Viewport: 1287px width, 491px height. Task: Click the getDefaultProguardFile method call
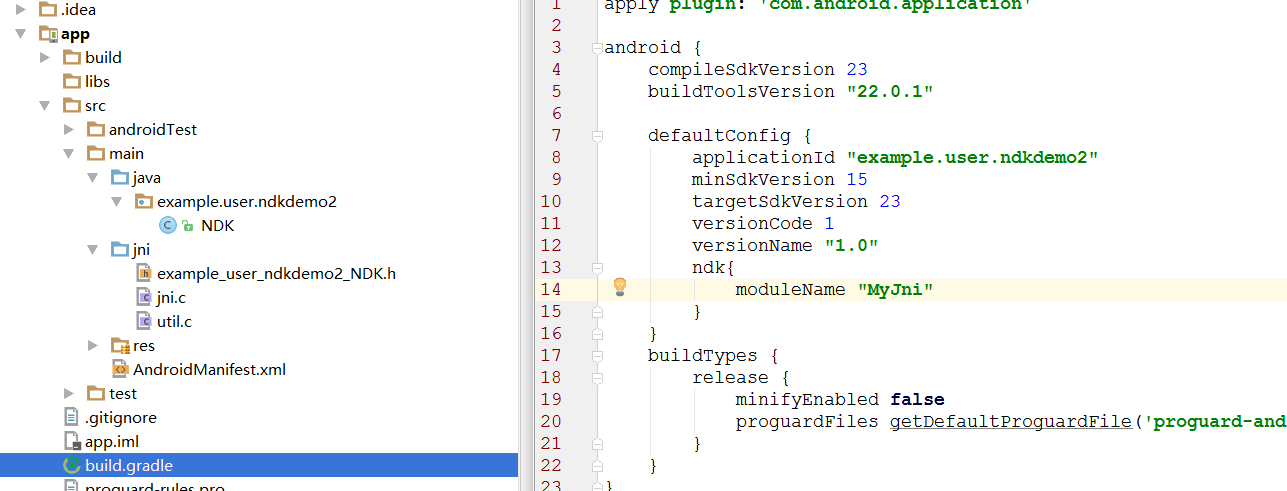coord(1011,422)
